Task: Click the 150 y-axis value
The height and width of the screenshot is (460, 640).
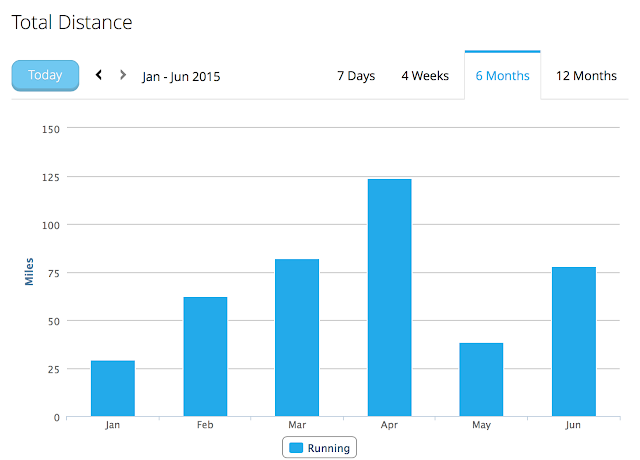Action: (x=51, y=129)
